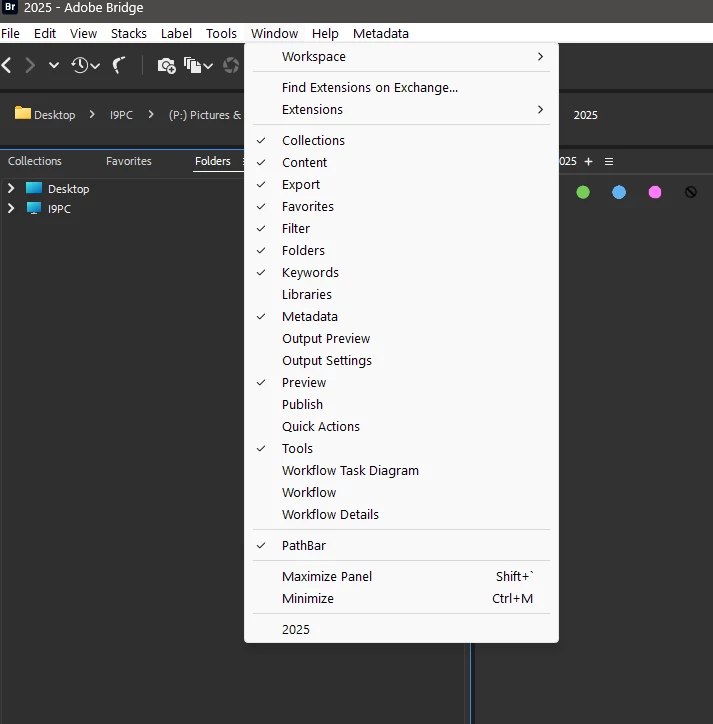The width and height of the screenshot is (713, 724).
Task: Click the Go back arrow in toolbar
Action: pyautogui.click(x=6, y=65)
